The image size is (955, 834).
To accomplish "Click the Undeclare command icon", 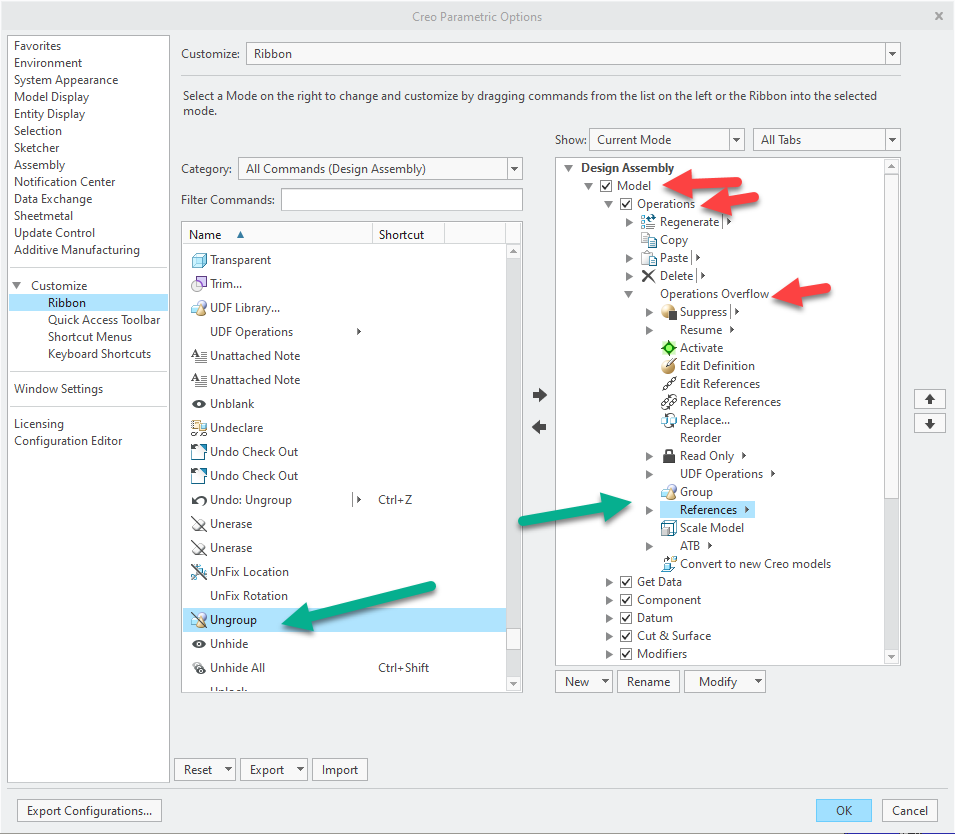I will pos(199,428).
